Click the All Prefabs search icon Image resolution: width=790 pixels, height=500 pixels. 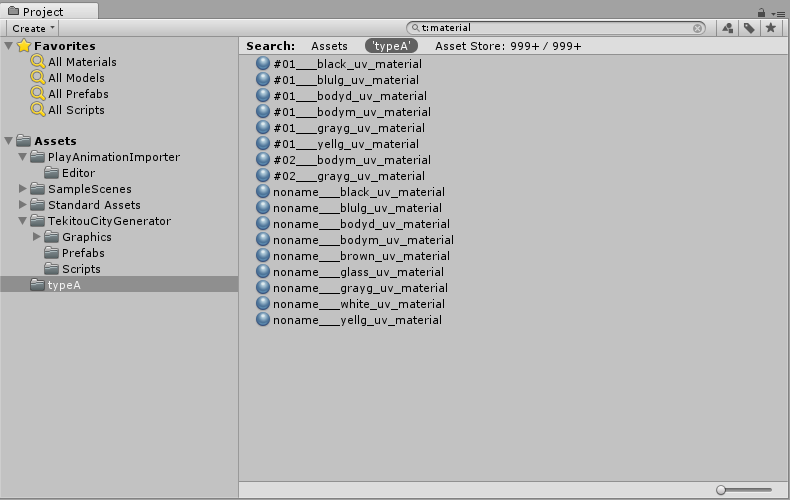tap(38, 94)
